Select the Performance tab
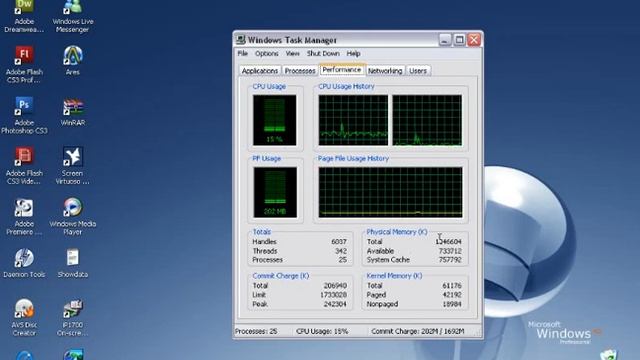The width and height of the screenshot is (640, 360). (x=342, y=70)
